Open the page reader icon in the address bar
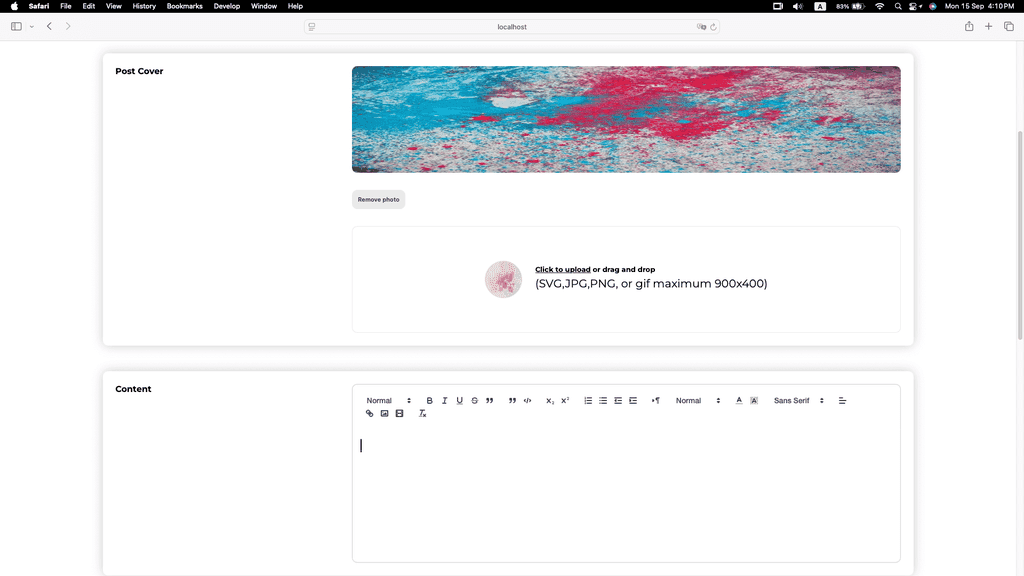The height and width of the screenshot is (576, 1024). [312, 27]
